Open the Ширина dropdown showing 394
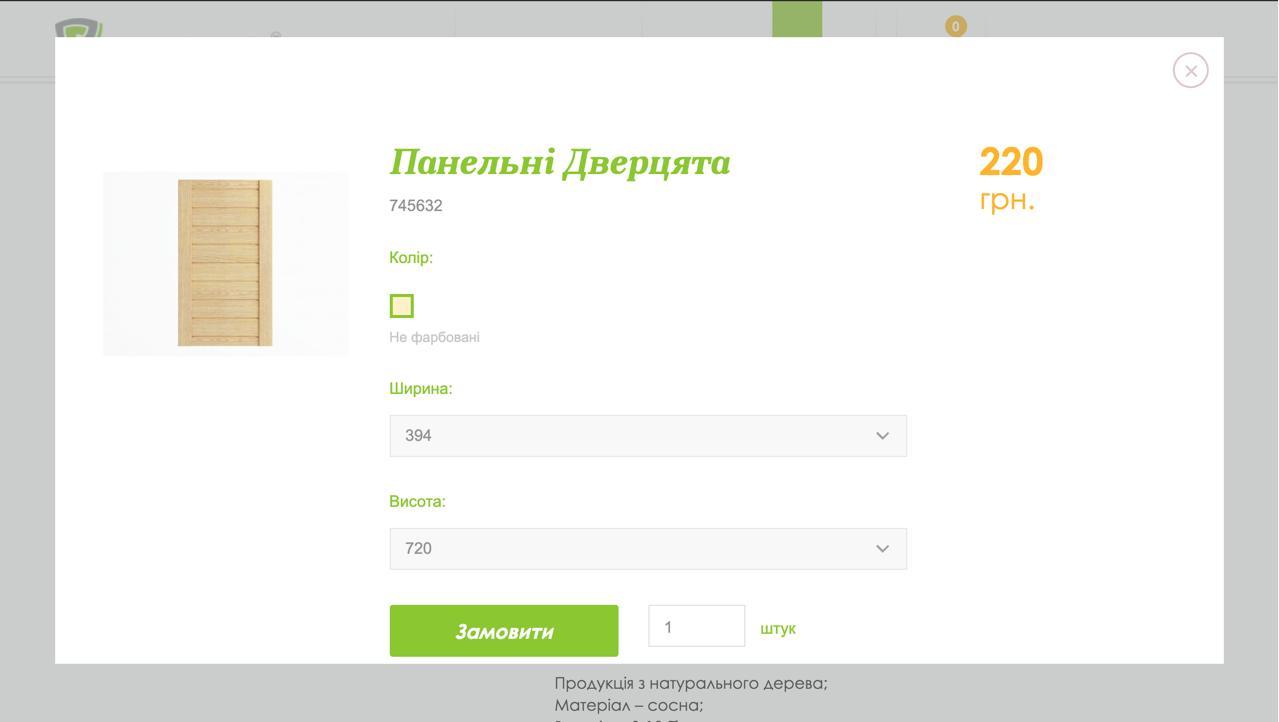1279x722 pixels. 647,436
